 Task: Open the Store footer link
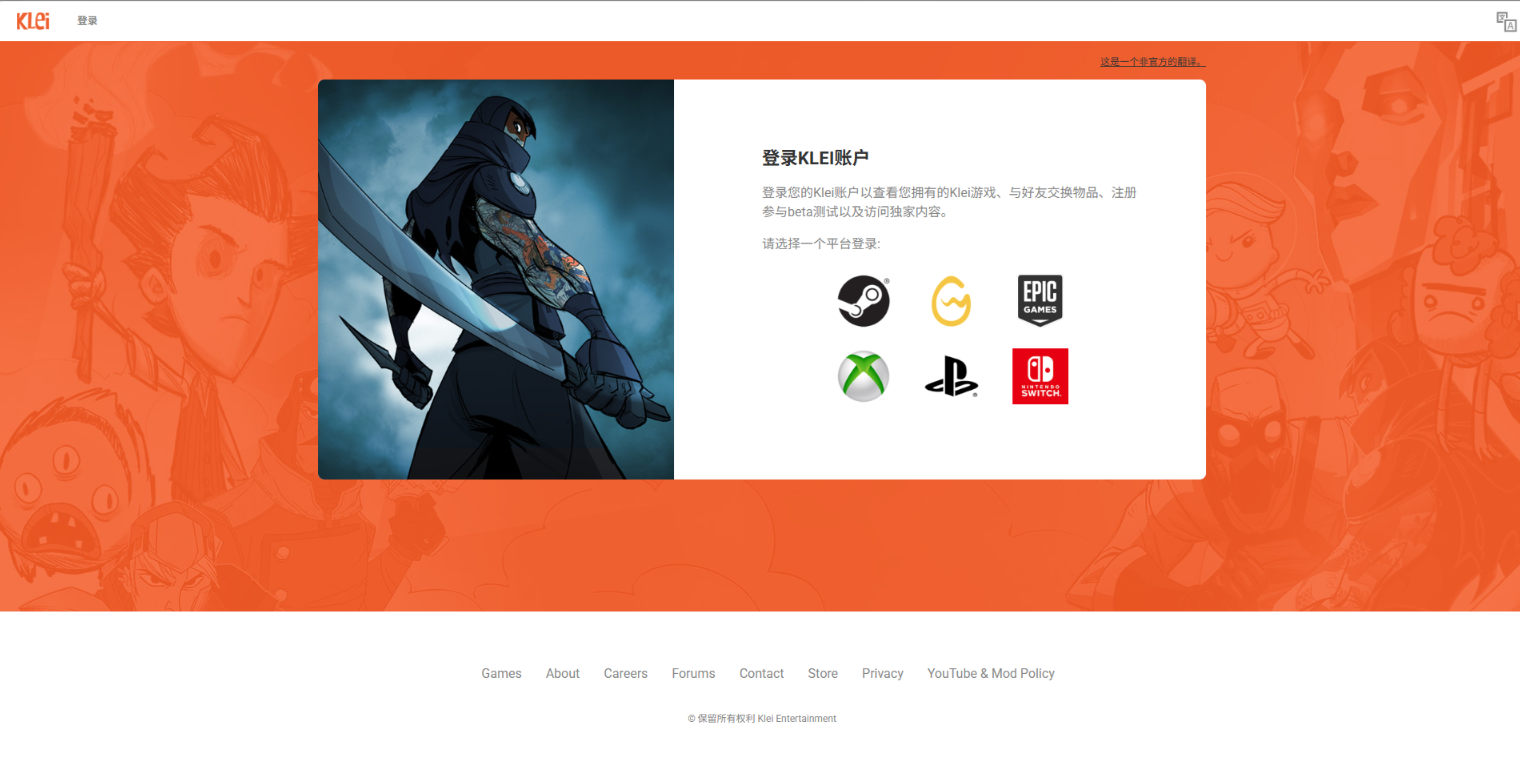tap(823, 674)
